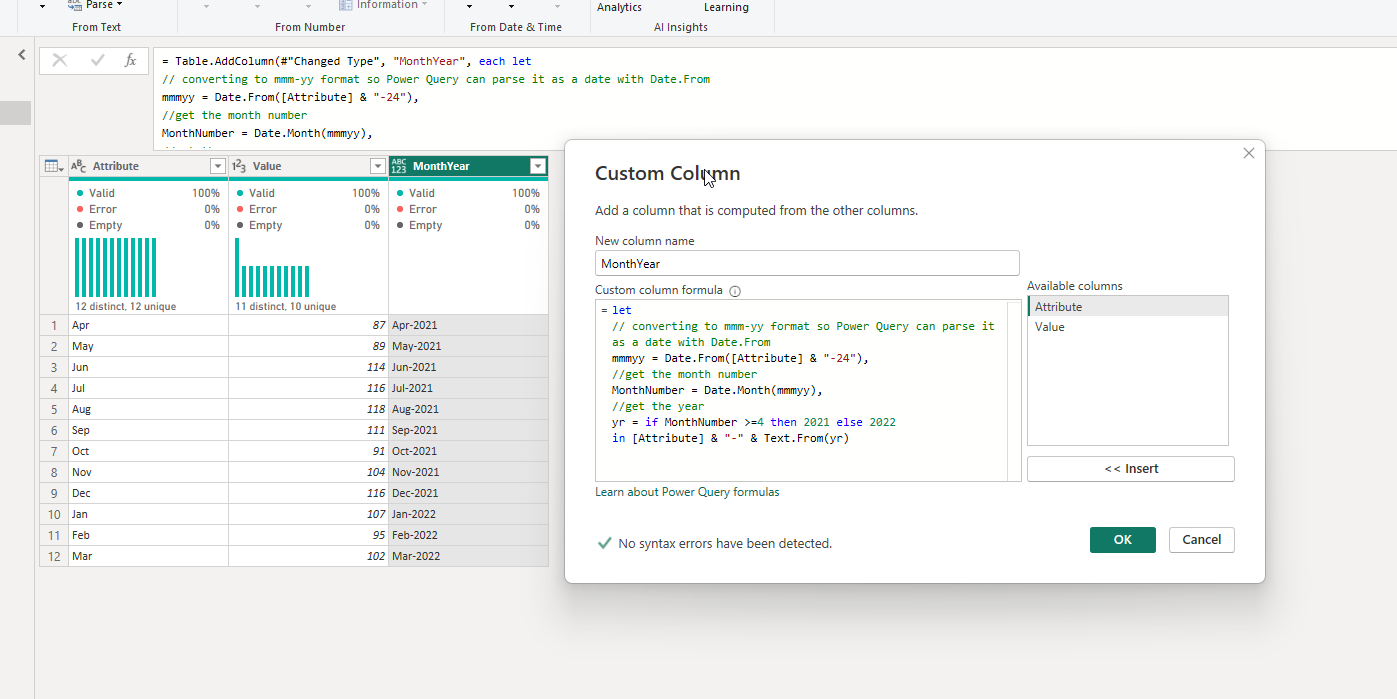This screenshot has width=1397, height=699.
Task: Click the Analytics ribbon item
Action: (619, 7)
